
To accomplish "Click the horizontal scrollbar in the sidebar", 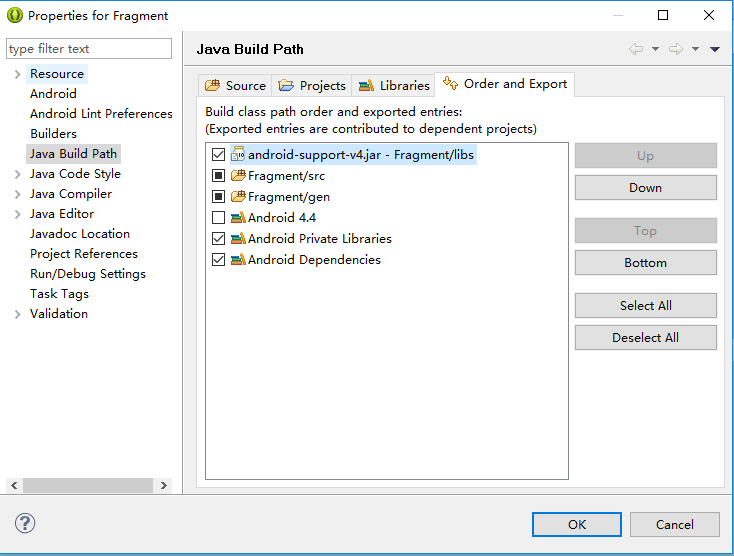I will pyautogui.click(x=89, y=485).
